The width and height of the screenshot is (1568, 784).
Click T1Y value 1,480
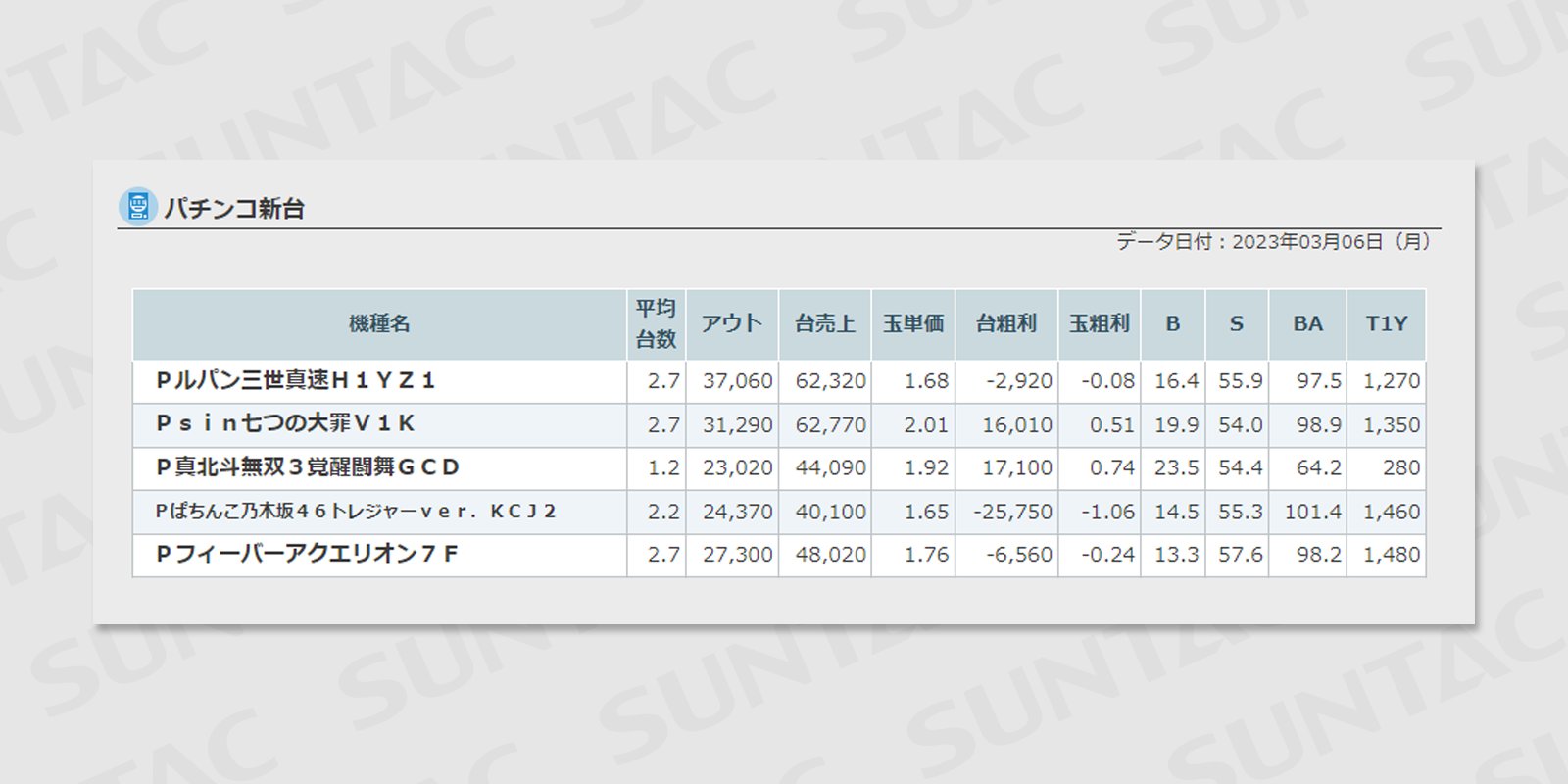tap(1392, 555)
